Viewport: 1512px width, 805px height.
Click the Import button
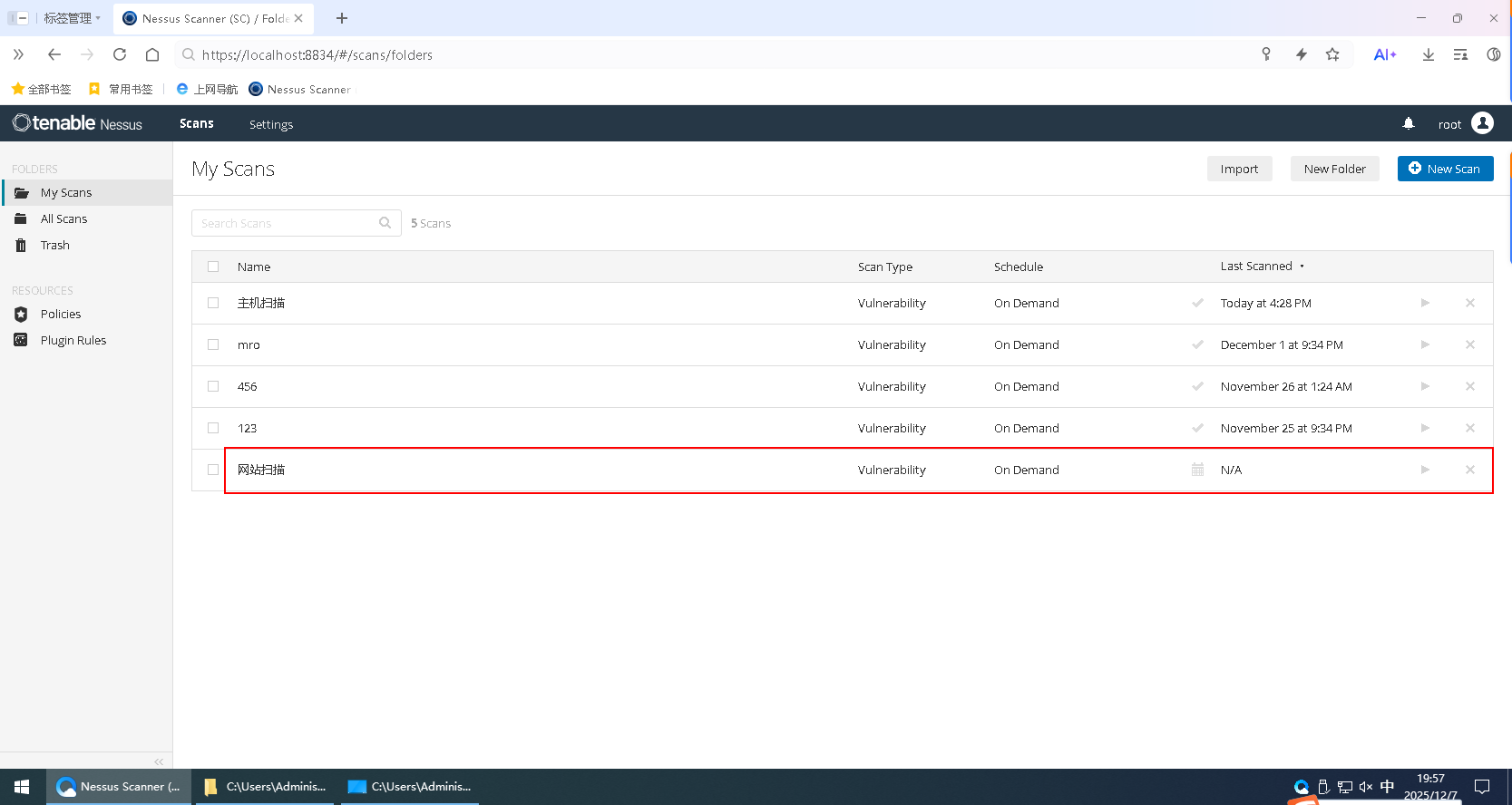[x=1239, y=169]
